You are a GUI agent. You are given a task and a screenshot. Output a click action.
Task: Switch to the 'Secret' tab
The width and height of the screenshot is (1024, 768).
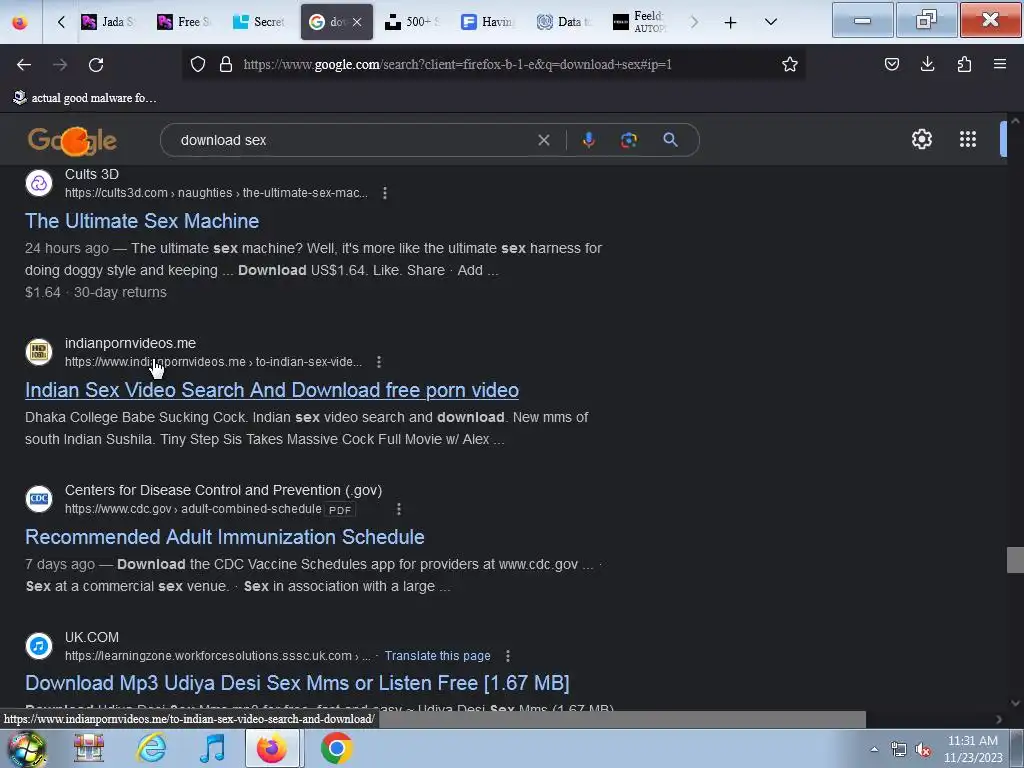click(260, 22)
